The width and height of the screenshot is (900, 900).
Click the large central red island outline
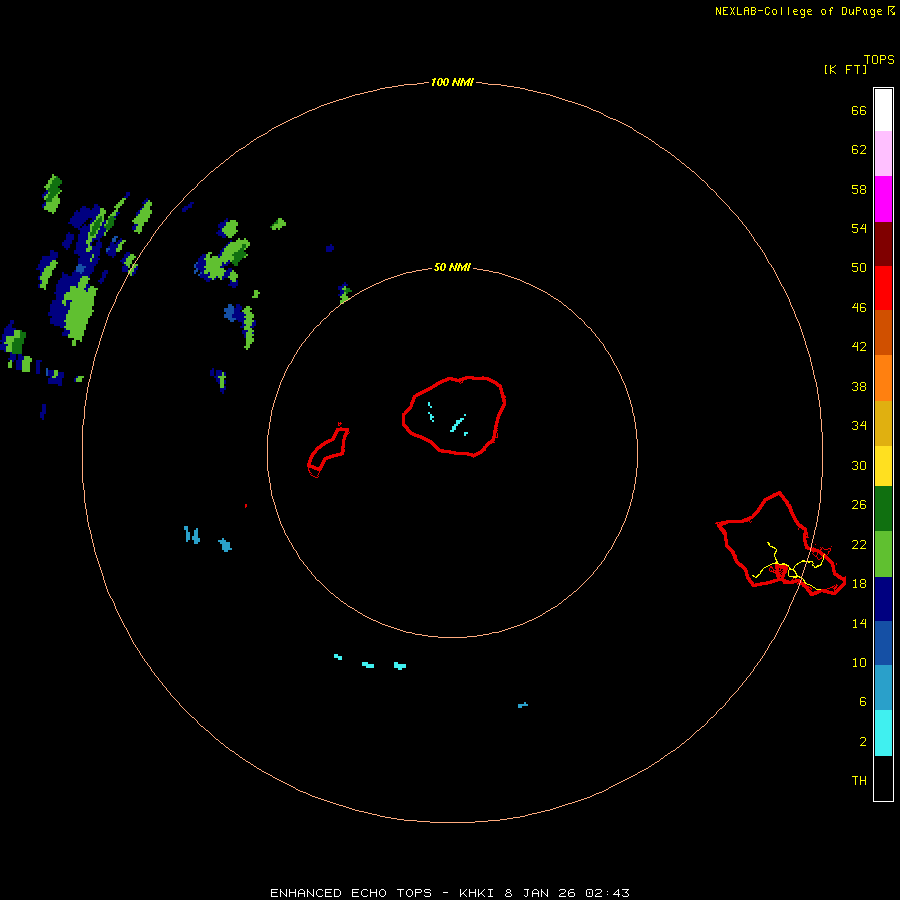pyautogui.click(x=453, y=416)
